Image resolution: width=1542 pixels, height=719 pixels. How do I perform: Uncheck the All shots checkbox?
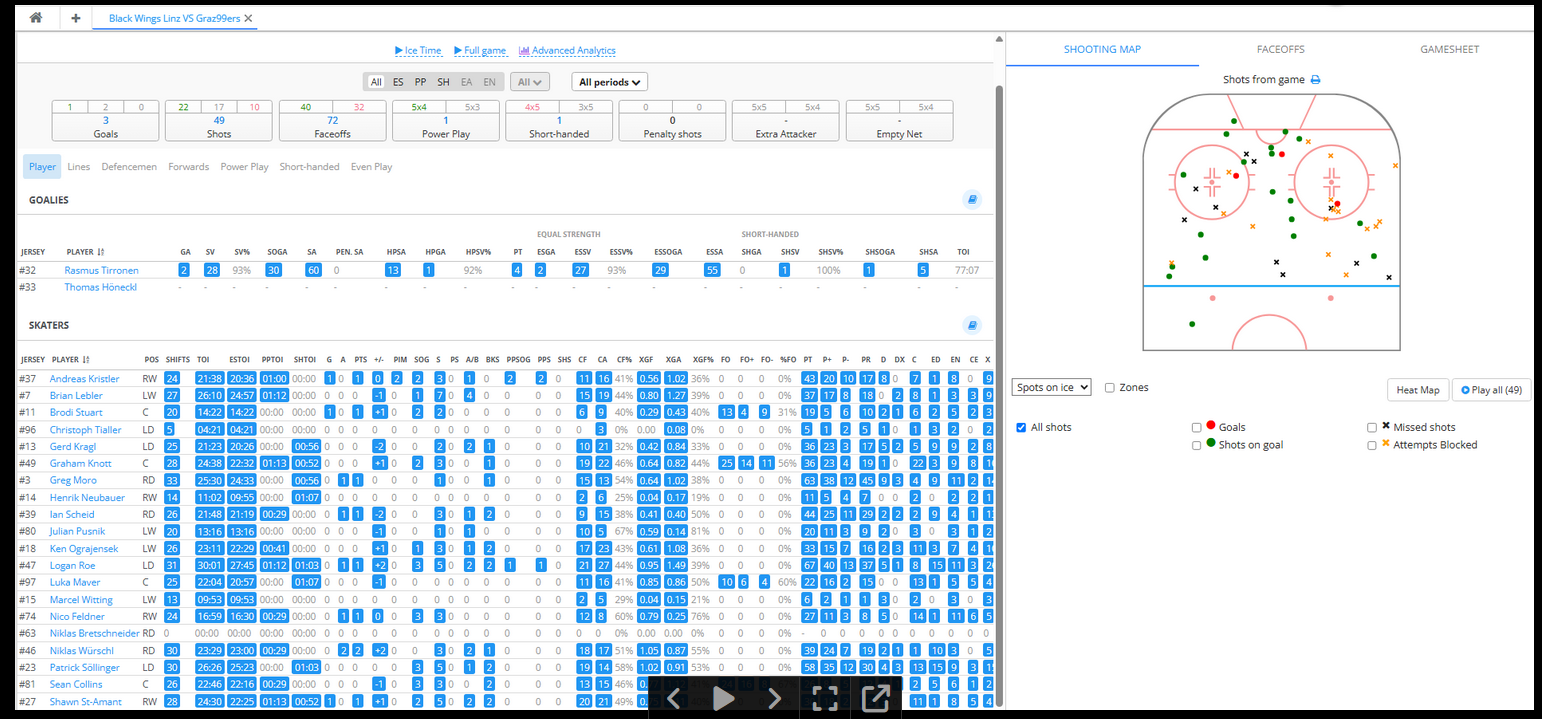pyautogui.click(x=1021, y=428)
